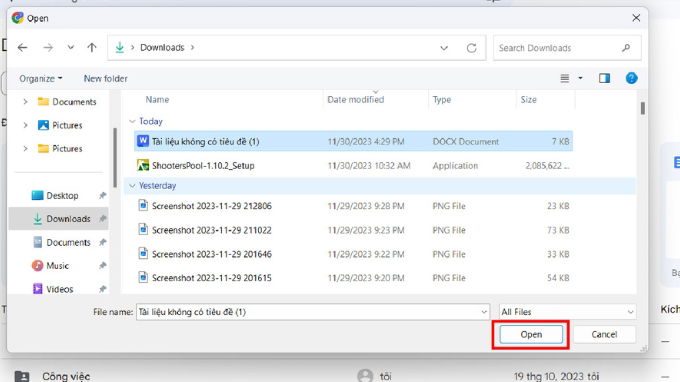The width and height of the screenshot is (680, 382).
Task: Sort by the Type column
Action: [442, 100]
